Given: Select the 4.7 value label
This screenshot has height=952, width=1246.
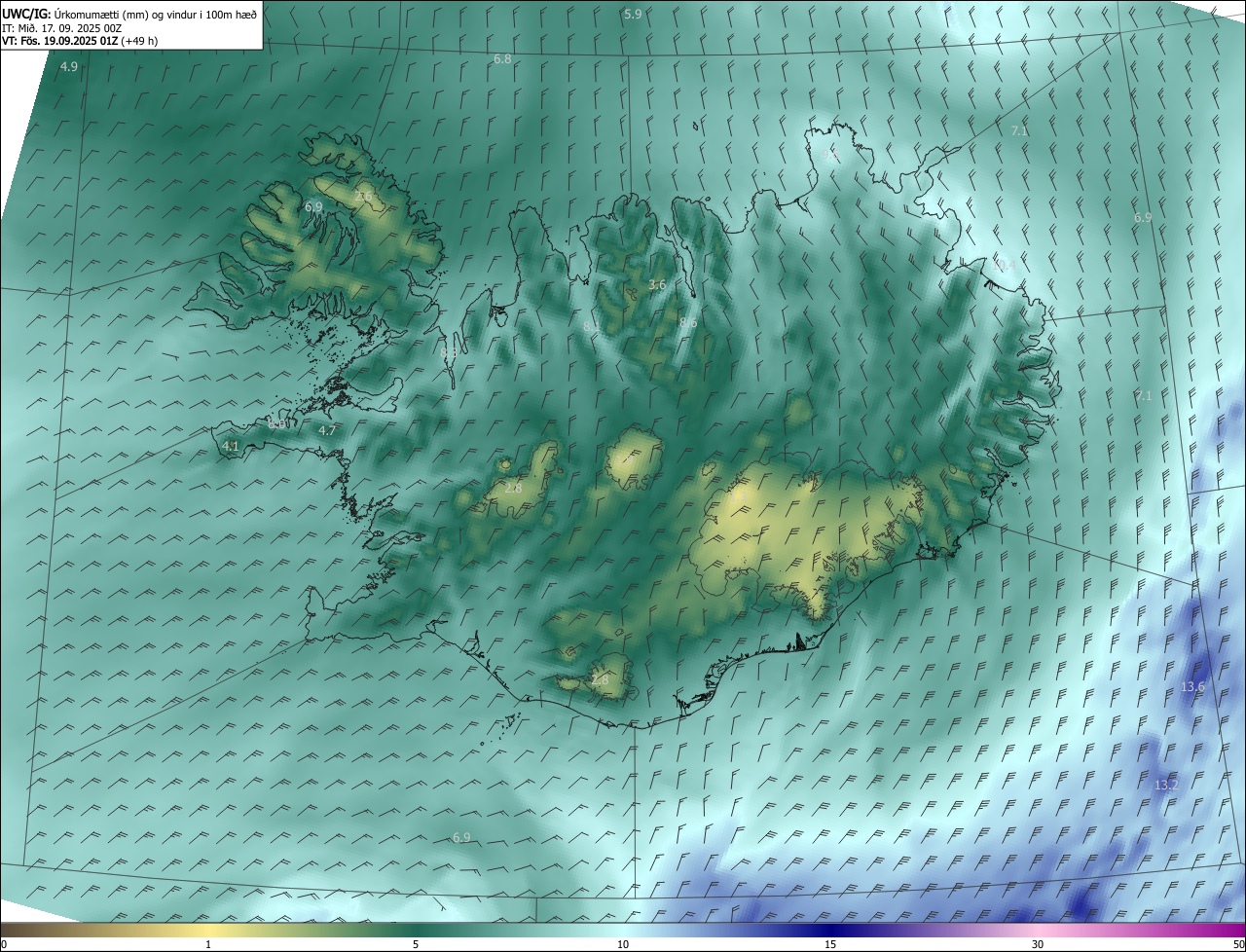Looking at the screenshot, I should tap(327, 430).
